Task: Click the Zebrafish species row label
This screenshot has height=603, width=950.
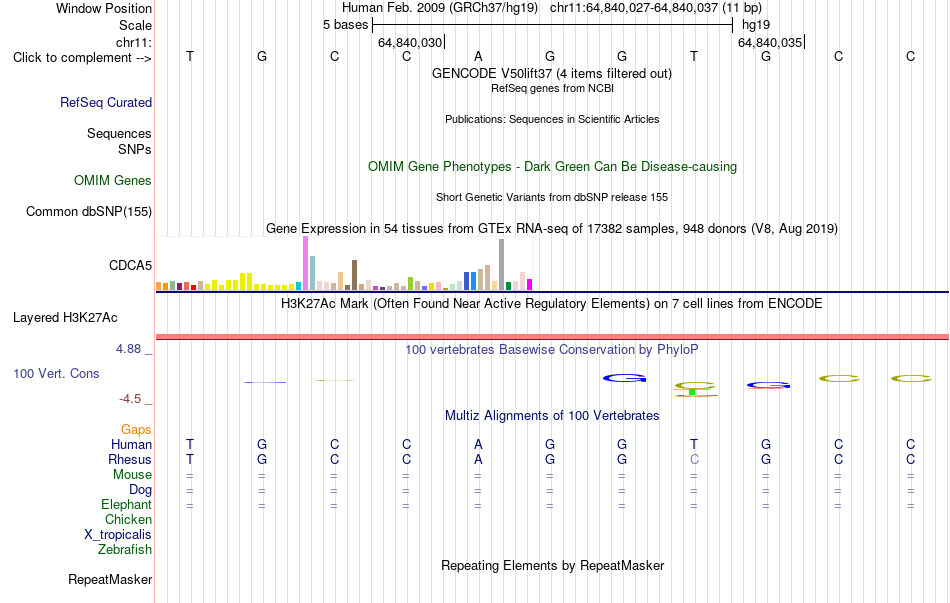Action: [125, 549]
